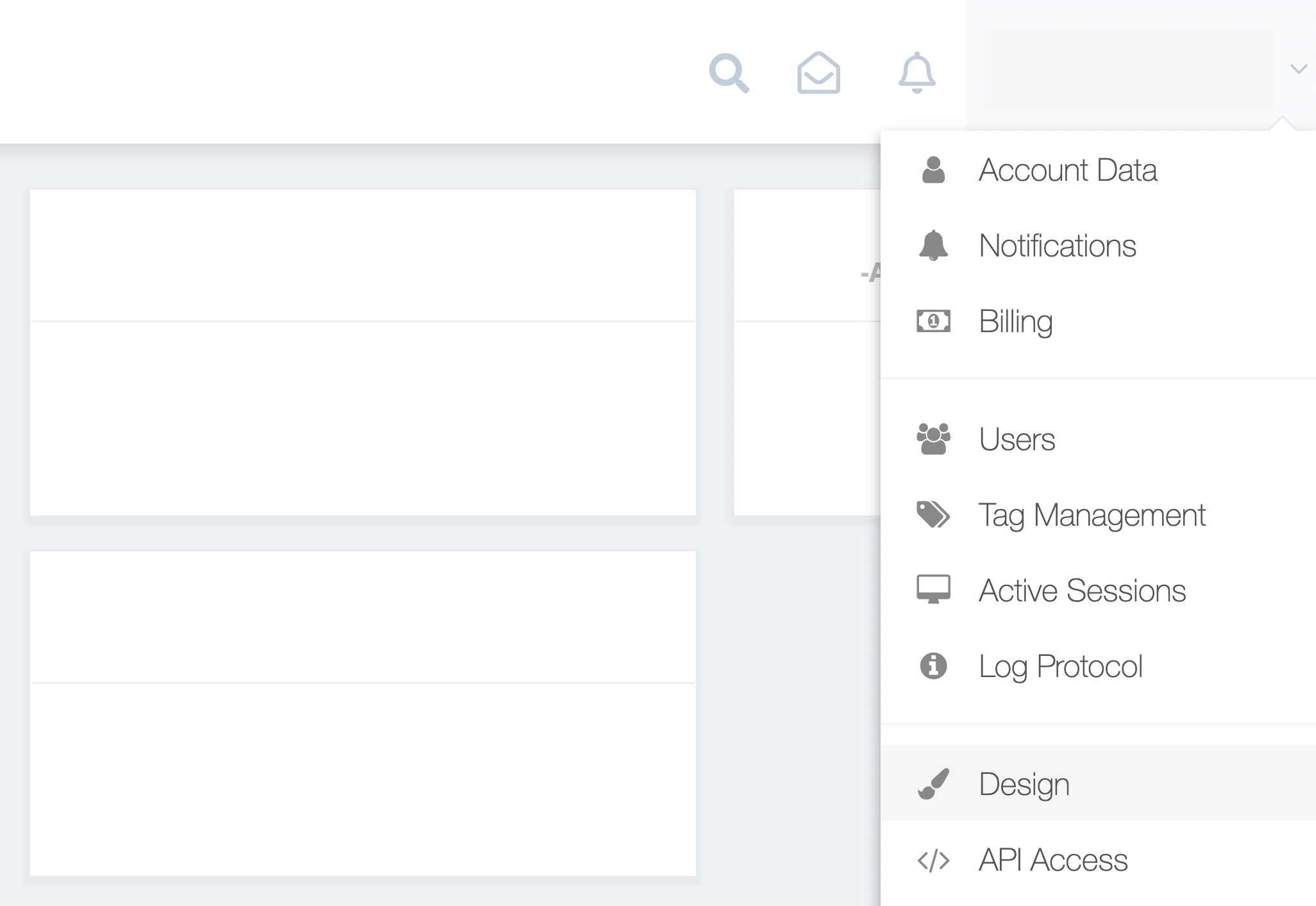1316x906 pixels.
Task: Click the search magnifier icon
Action: point(729,74)
